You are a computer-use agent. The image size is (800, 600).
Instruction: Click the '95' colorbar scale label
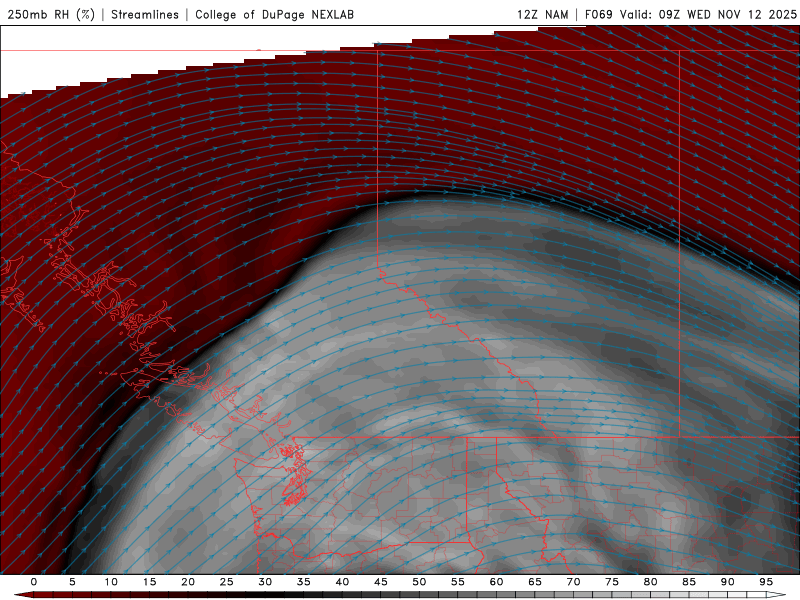click(766, 582)
